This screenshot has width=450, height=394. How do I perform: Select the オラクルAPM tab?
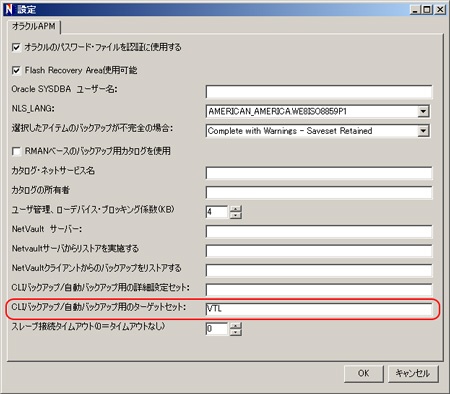[x=34, y=26]
